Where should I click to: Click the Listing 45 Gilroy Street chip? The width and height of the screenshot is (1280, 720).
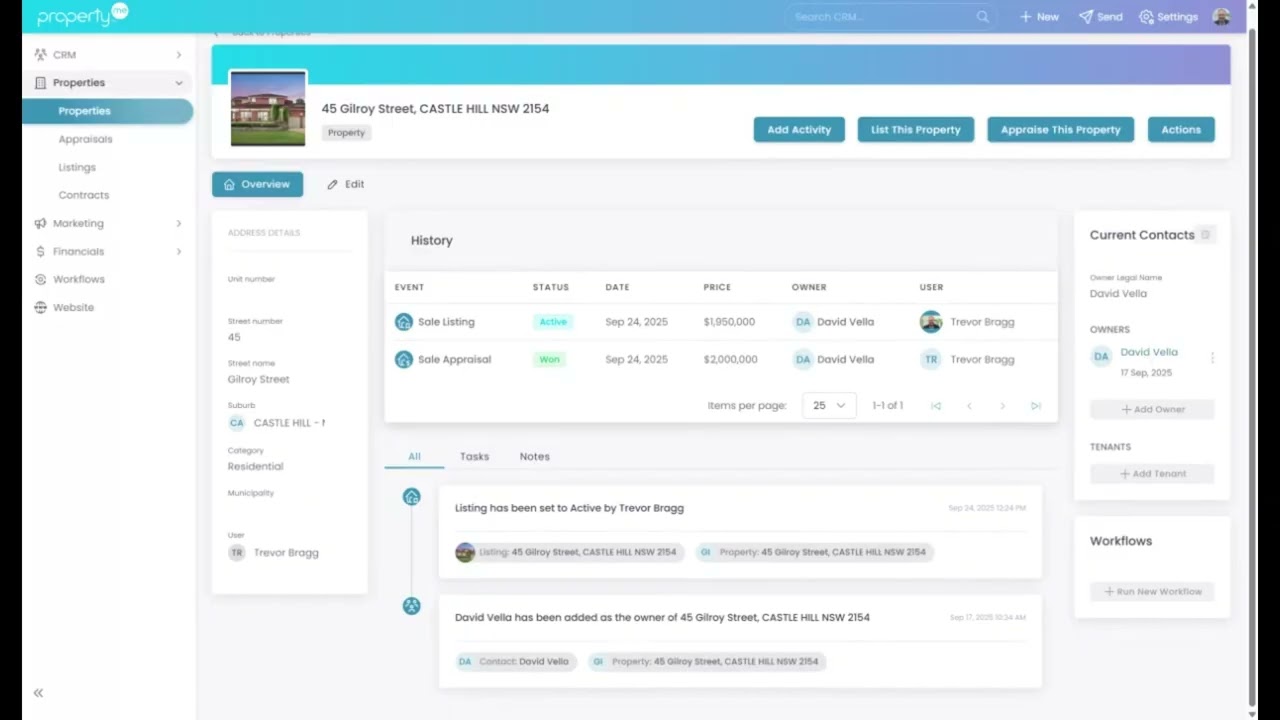tap(569, 552)
